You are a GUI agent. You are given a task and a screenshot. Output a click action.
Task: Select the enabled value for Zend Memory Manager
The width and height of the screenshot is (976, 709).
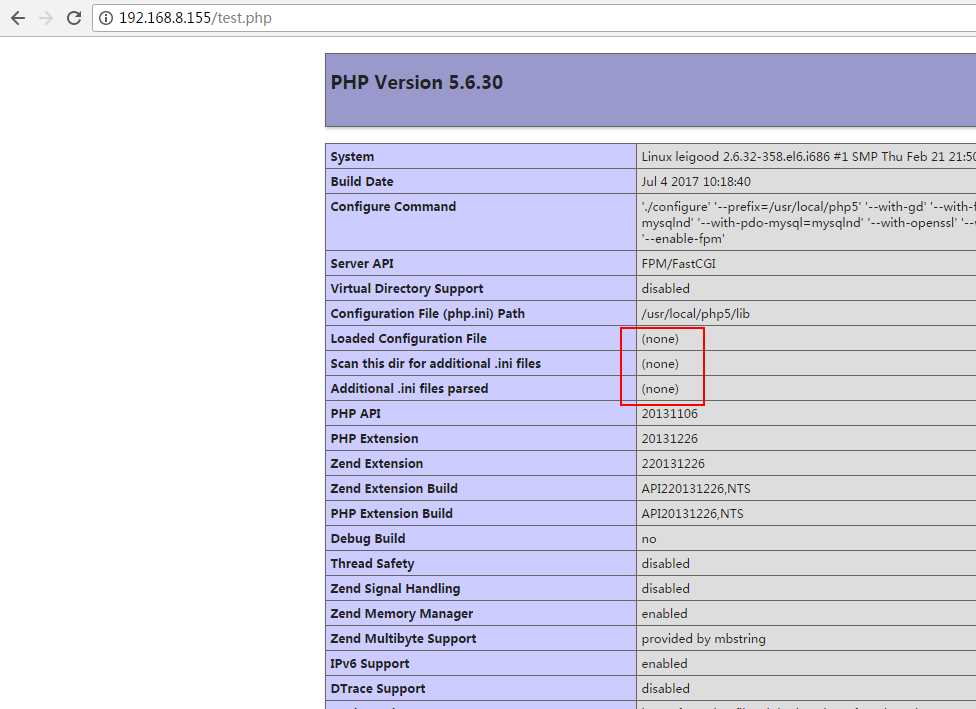pyautogui.click(x=664, y=614)
